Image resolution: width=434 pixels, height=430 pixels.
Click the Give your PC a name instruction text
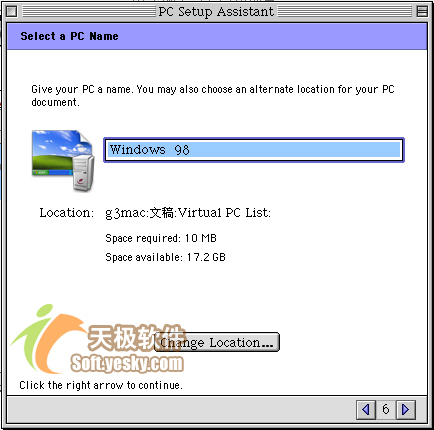(x=213, y=96)
